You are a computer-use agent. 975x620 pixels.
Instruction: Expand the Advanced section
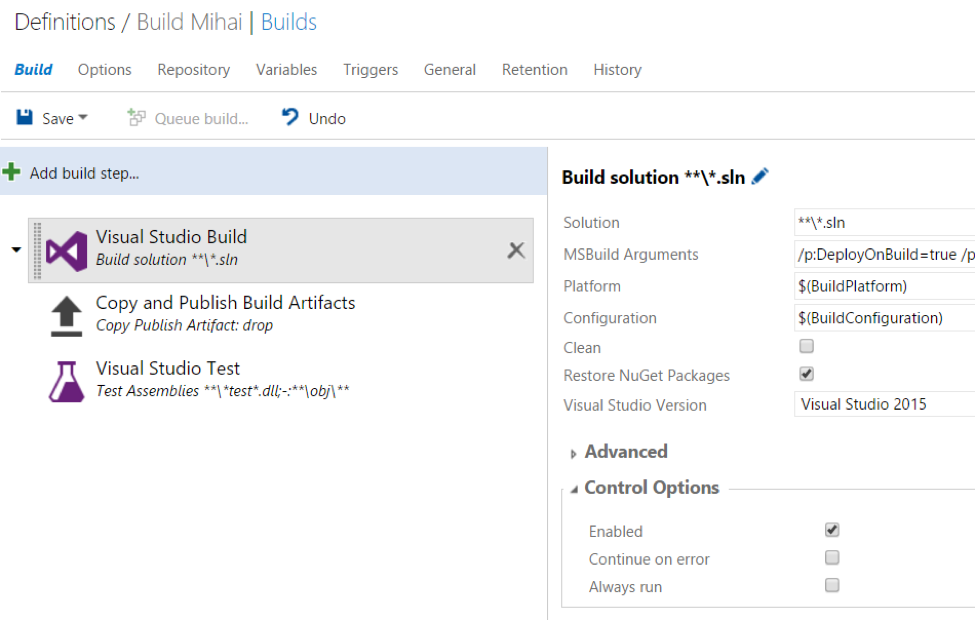coord(574,453)
